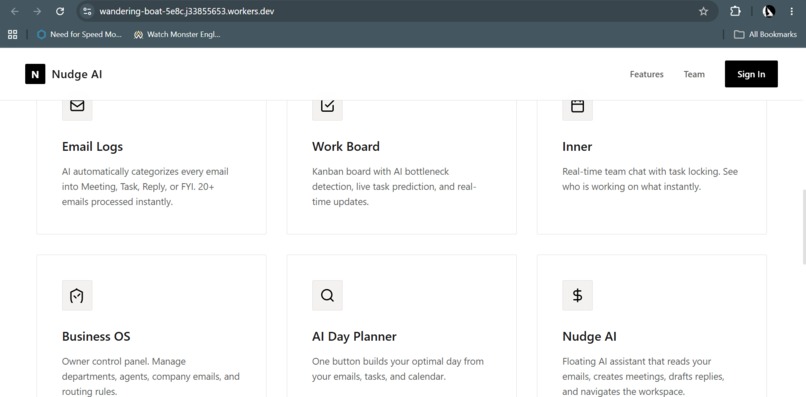Click the Business OS heading
This screenshot has height=397, width=806.
96,337
